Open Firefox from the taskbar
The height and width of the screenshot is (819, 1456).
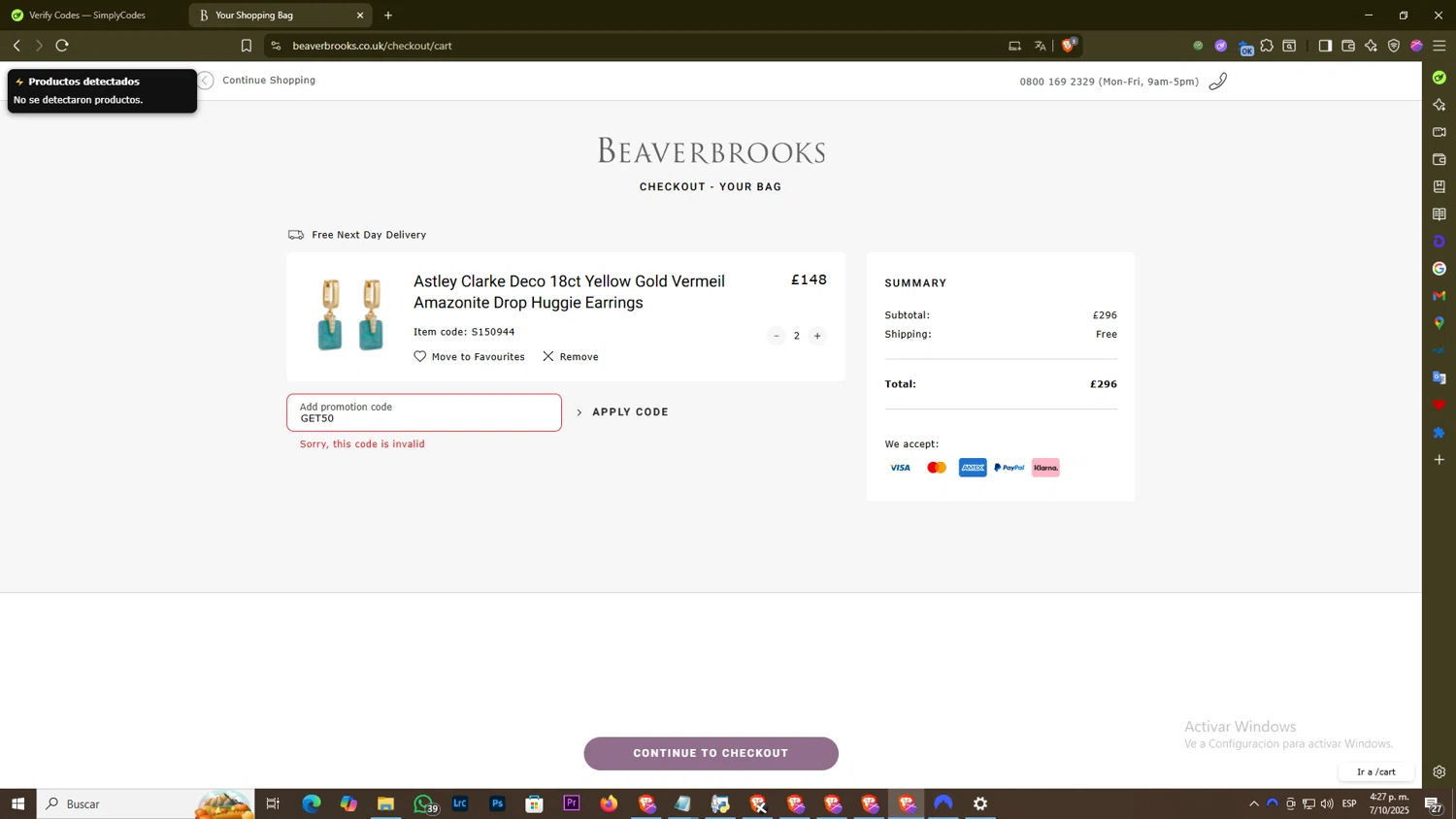(x=609, y=803)
